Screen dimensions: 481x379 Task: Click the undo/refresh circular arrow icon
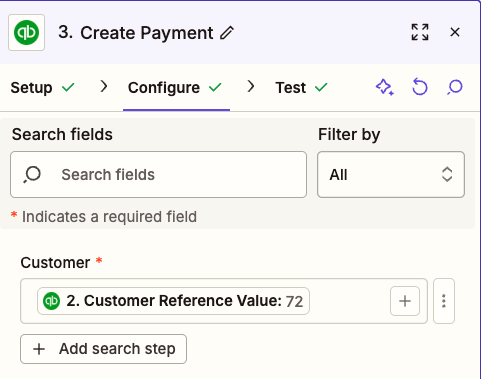pyautogui.click(x=420, y=87)
